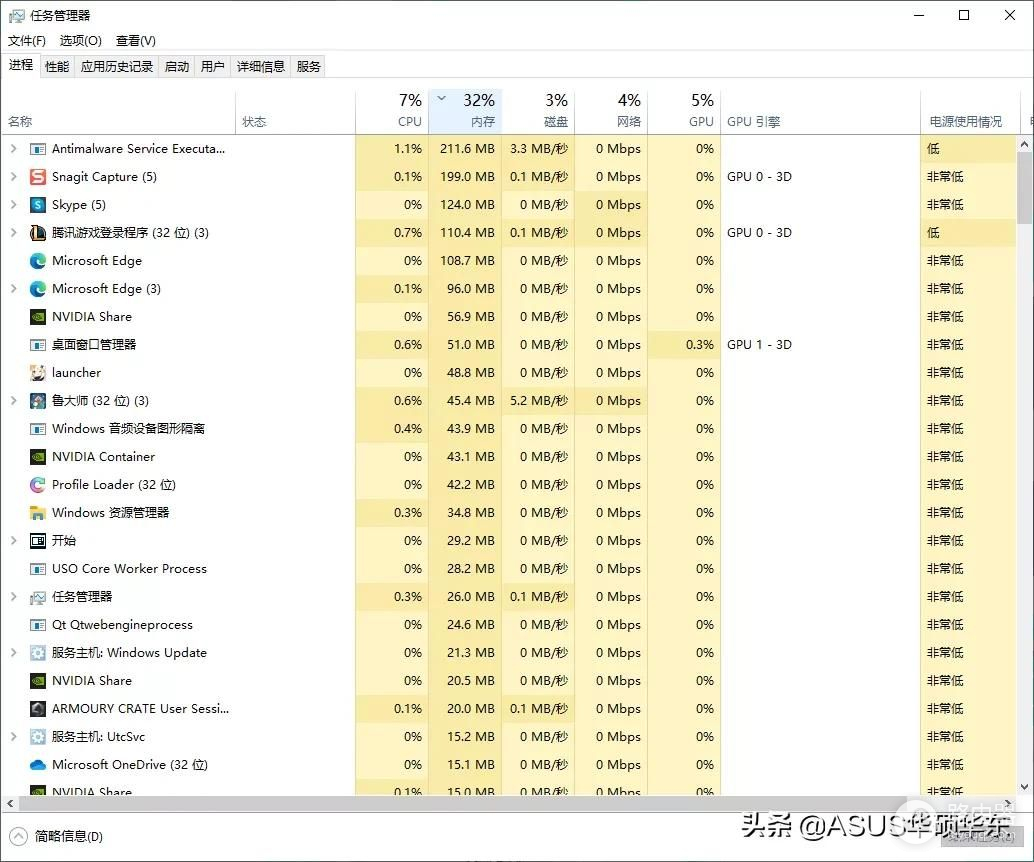Click the Microsoft OneDrive cloud icon

coord(38,765)
